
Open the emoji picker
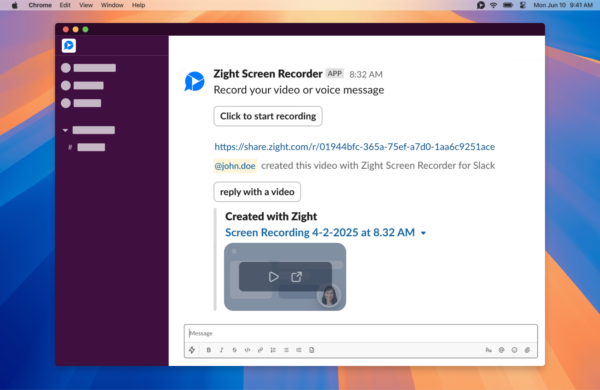point(515,350)
